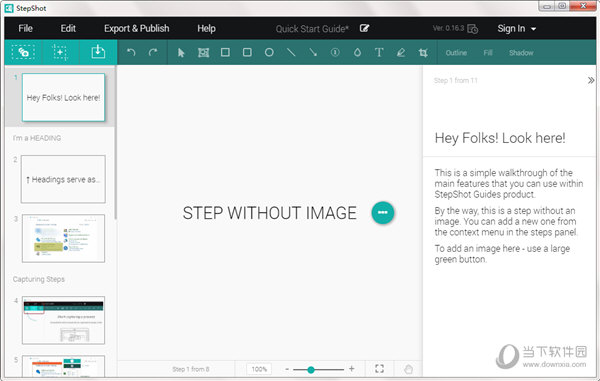Click the Step 1 from 11 label
The image size is (600, 381).
pos(455,80)
